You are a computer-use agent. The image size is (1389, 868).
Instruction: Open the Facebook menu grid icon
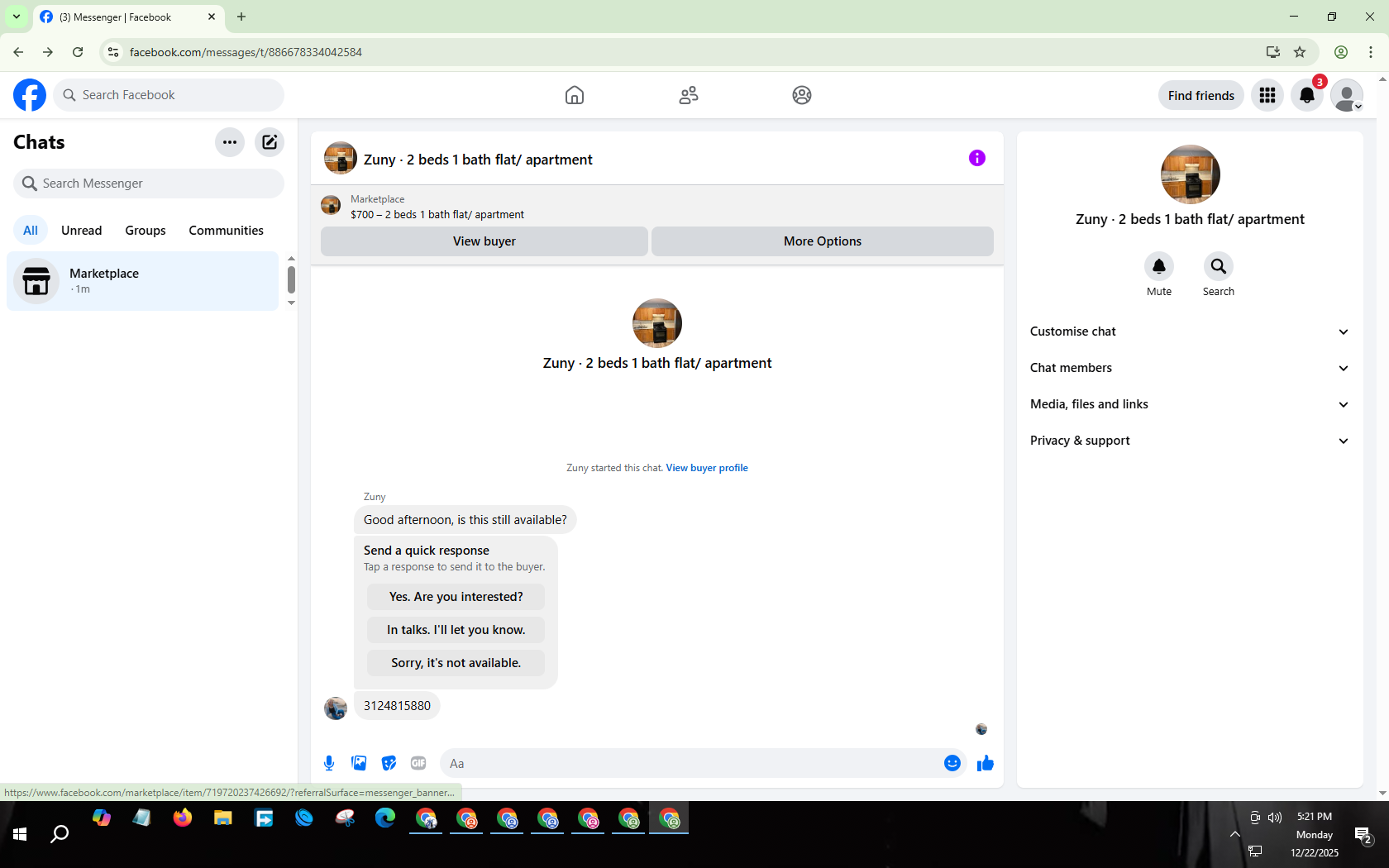point(1267,95)
